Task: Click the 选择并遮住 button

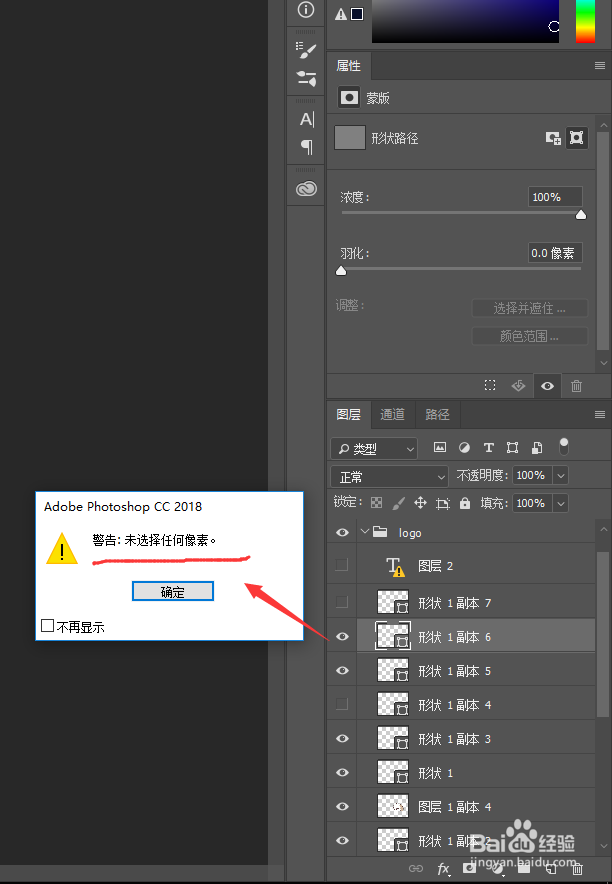Action: coord(529,308)
